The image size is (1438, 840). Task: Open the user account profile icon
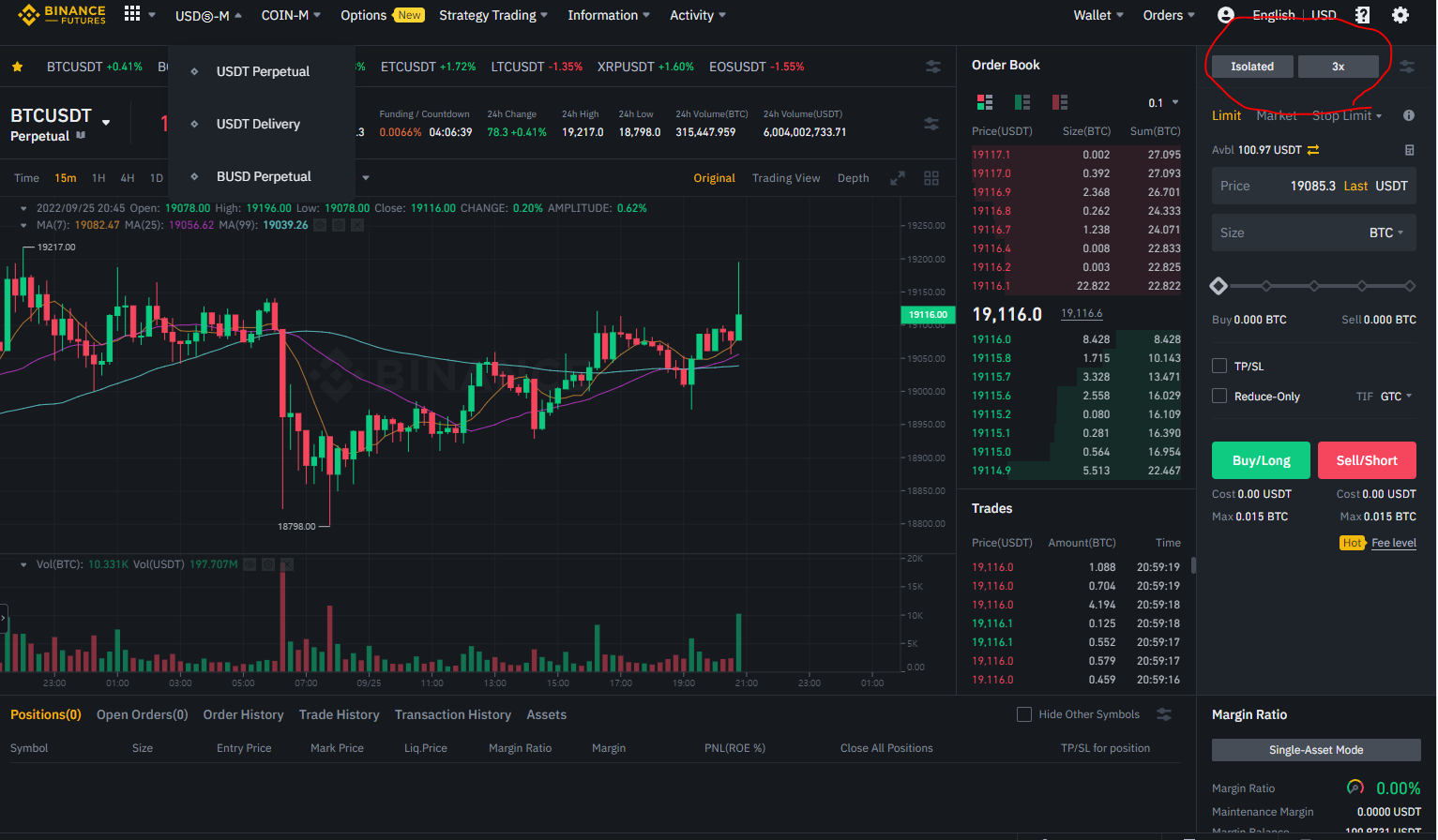click(1225, 15)
